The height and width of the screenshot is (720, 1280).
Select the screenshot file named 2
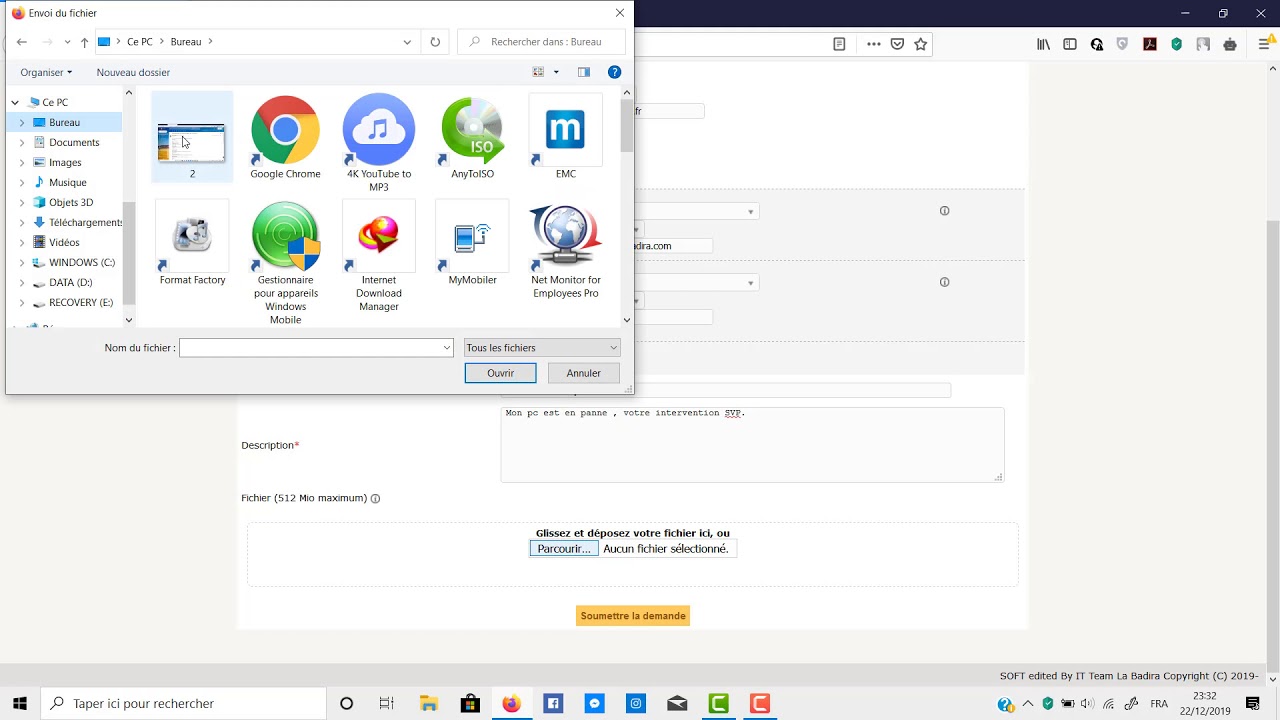point(192,137)
